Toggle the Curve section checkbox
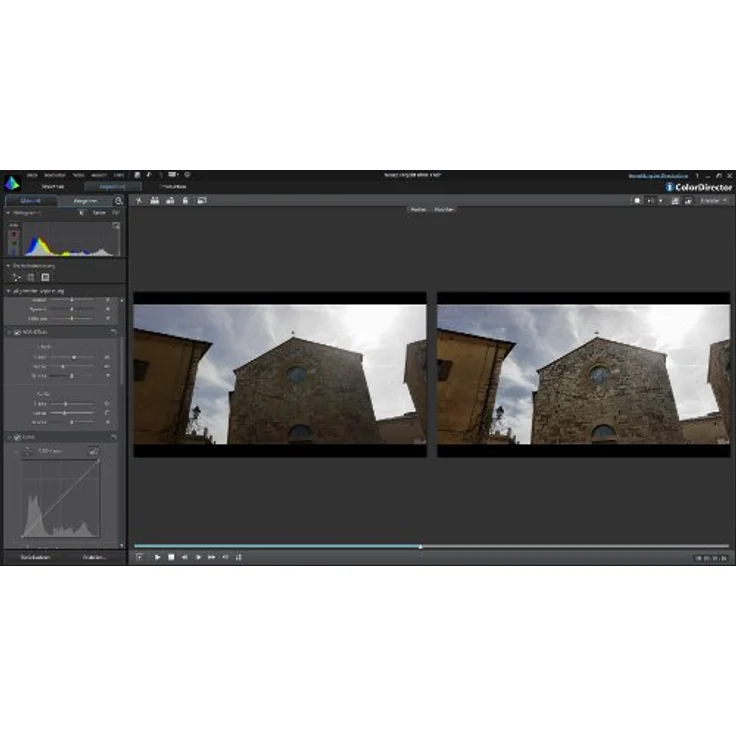This screenshot has width=736, height=736. click(17, 437)
